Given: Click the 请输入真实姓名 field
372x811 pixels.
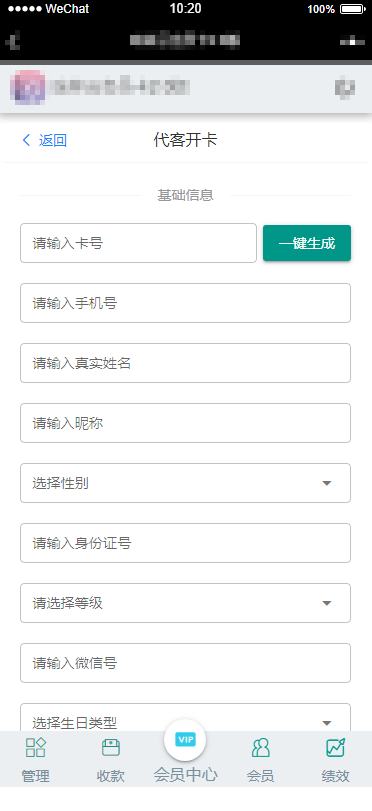Looking at the screenshot, I should pyautogui.click(x=185, y=363).
